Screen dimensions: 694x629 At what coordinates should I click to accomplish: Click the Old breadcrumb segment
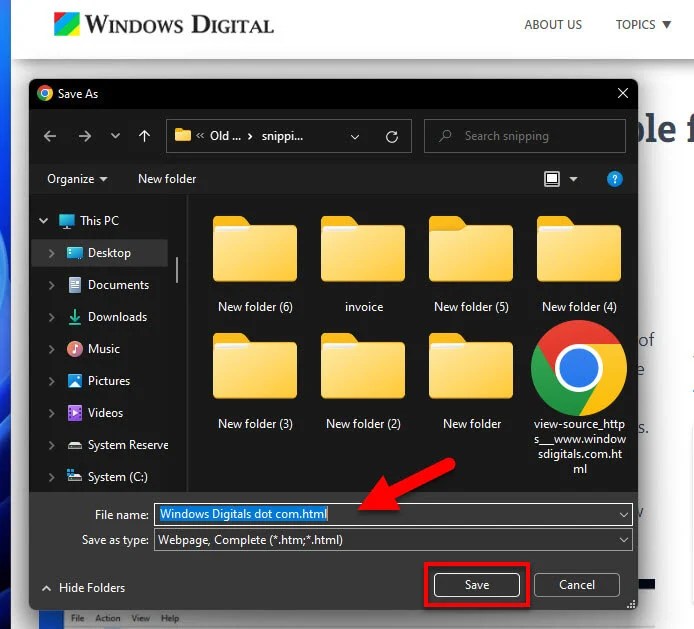(225, 136)
